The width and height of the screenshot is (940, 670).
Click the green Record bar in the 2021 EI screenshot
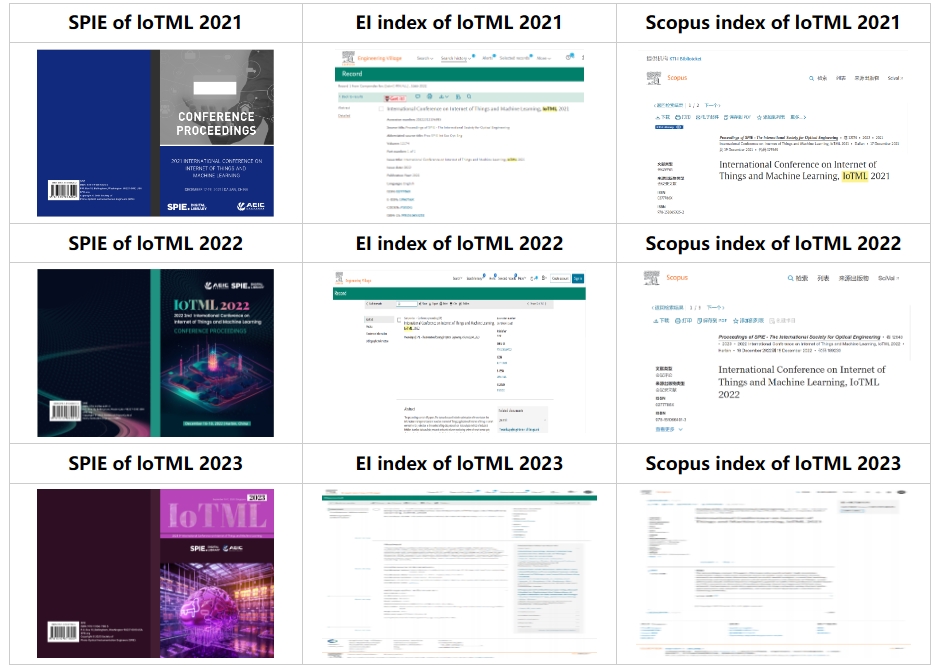pyautogui.click(x=458, y=74)
